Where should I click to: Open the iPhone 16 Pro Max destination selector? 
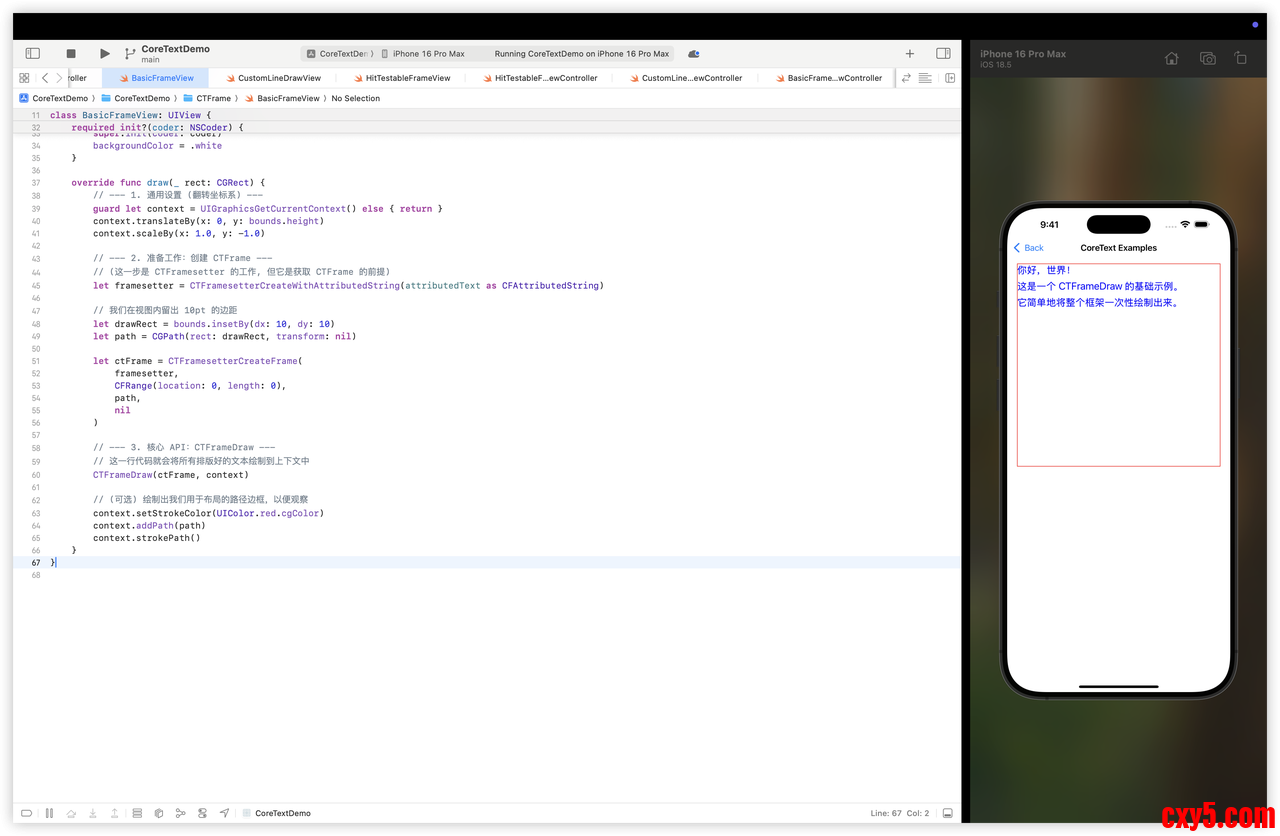(427, 54)
